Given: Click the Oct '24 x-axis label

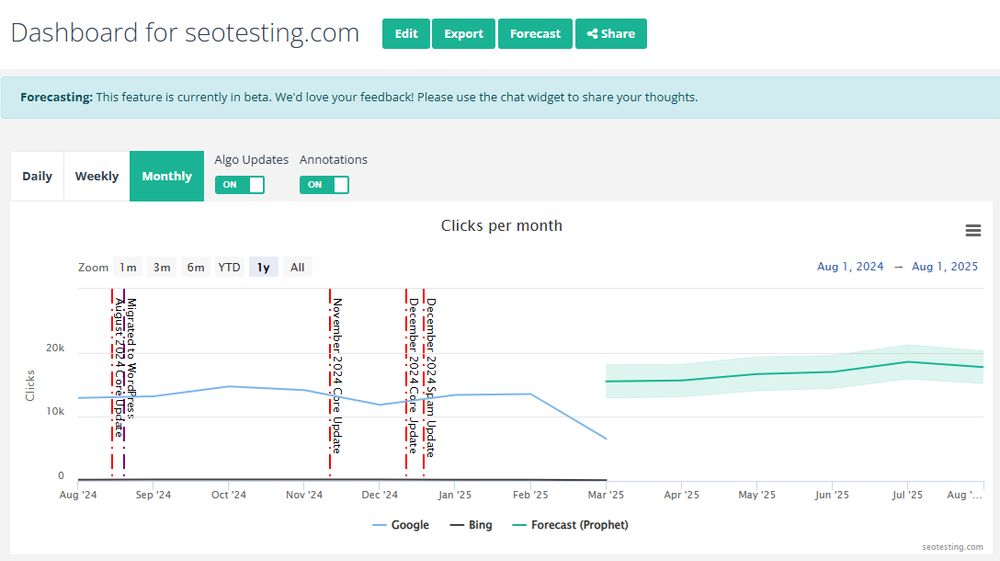Looking at the screenshot, I should tap(229, 495).
